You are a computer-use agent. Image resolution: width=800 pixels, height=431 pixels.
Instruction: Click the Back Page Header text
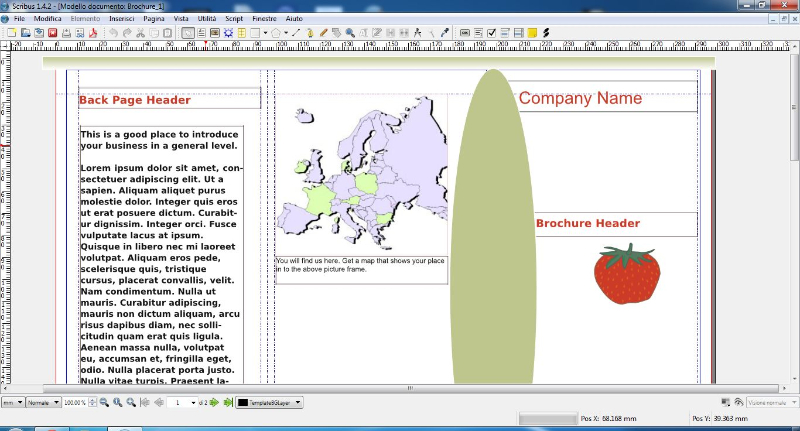pyautogui.click(x=135, y=100)
